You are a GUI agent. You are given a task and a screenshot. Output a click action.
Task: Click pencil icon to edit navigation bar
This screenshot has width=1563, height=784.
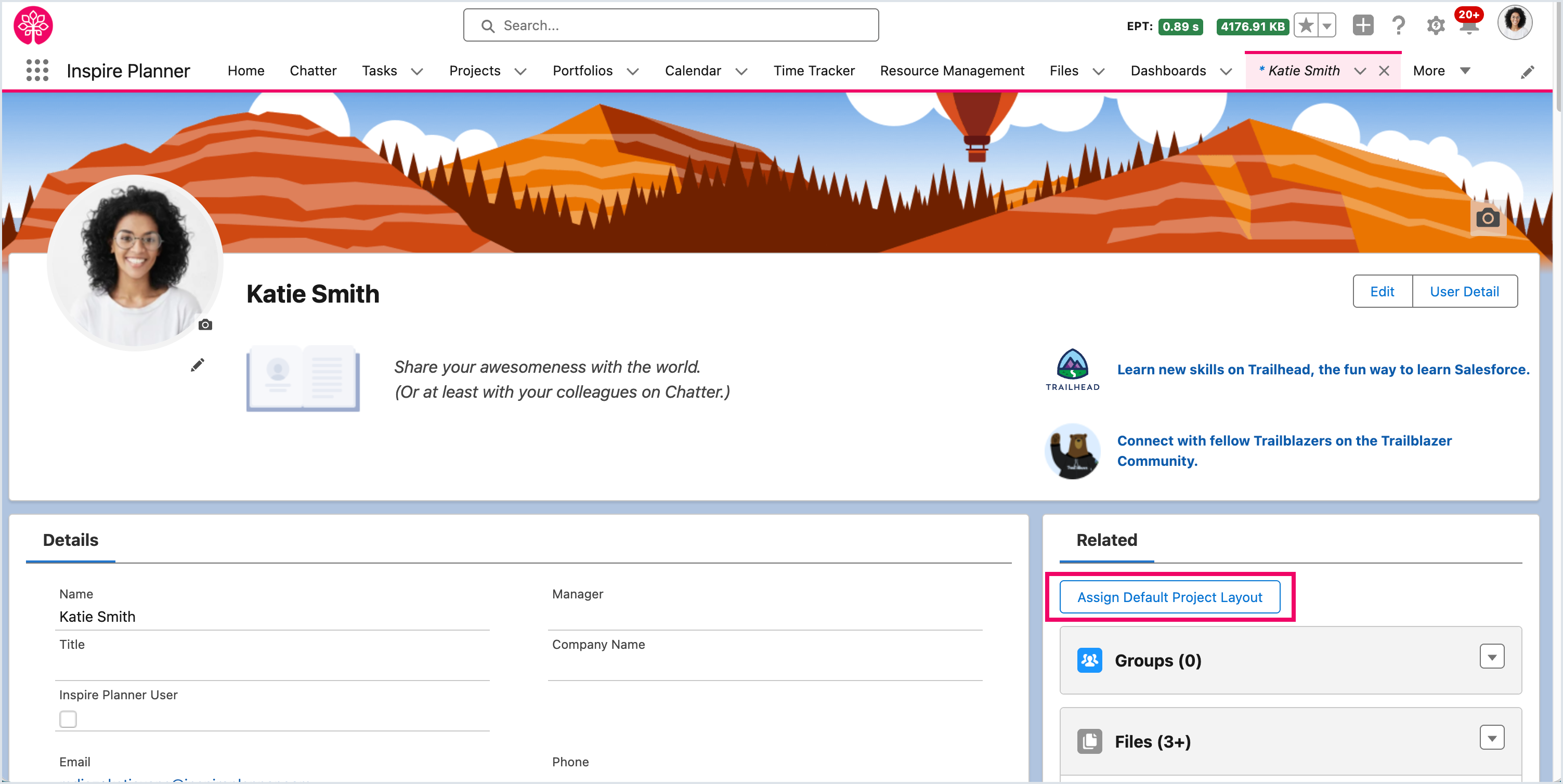1527,72
